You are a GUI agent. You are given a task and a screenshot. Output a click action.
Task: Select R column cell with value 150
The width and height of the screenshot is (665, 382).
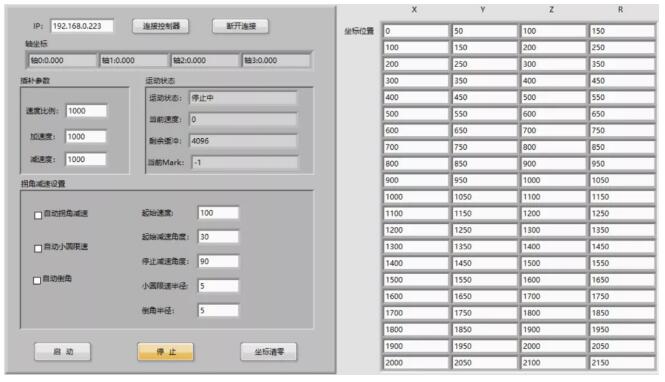click(622, 31)
